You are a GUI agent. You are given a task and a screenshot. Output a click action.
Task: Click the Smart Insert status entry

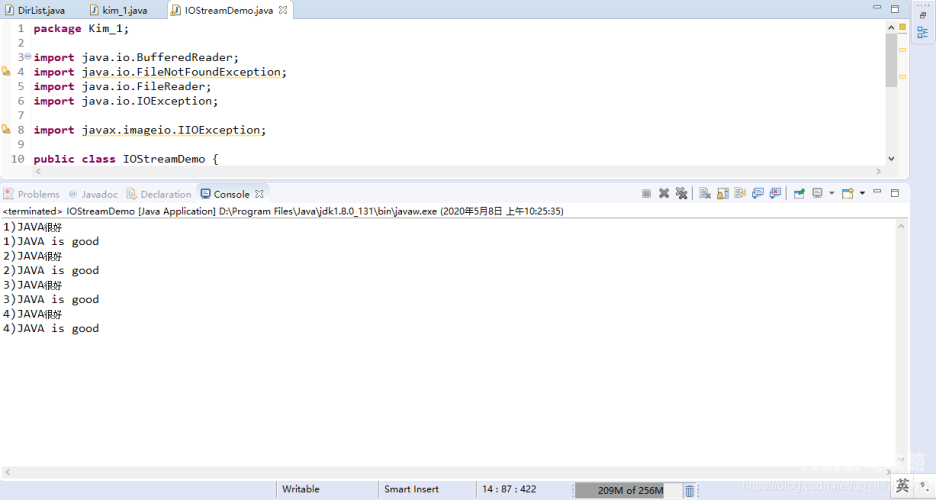[x=411, y=489]
